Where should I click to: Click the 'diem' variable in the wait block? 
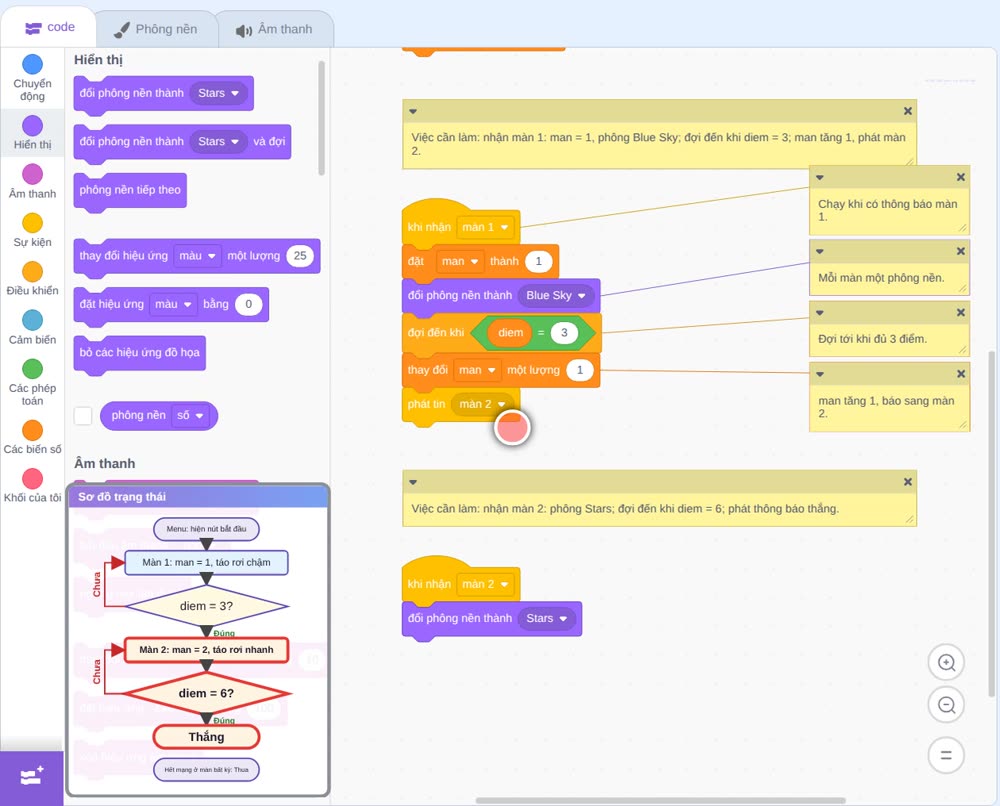[x=510, y=333]
